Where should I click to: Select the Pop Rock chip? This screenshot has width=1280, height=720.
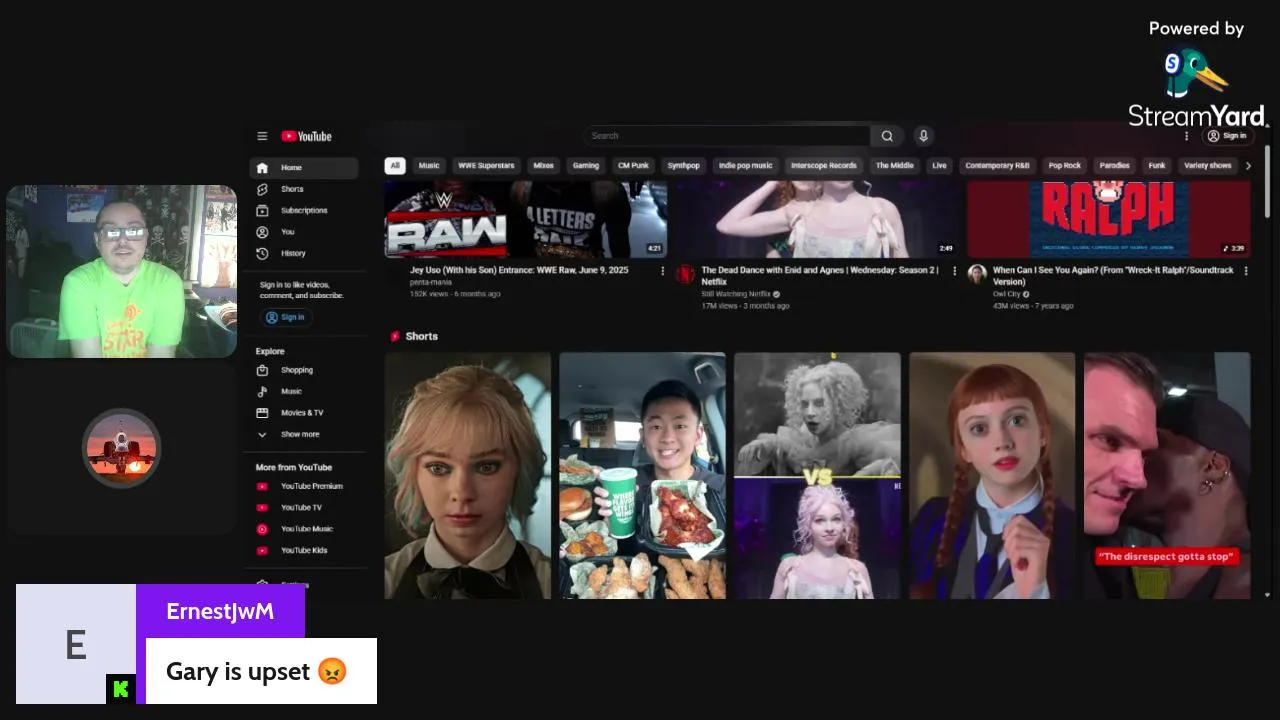click(1065, 165)
